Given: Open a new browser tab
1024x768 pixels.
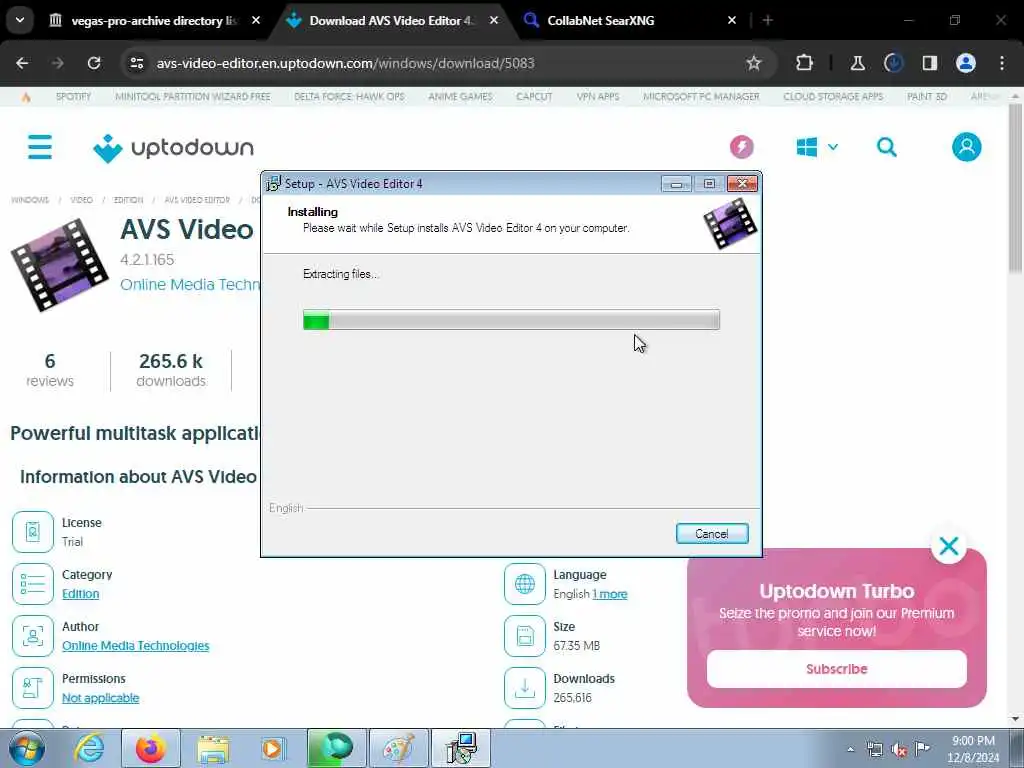Looking at the screenshot, I should pos(768,20).
